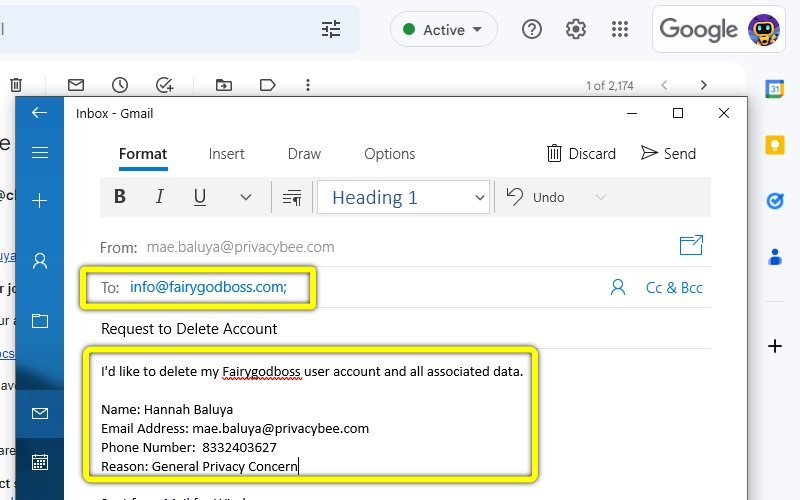Toggle Italic text formatting

click(159, 197)
